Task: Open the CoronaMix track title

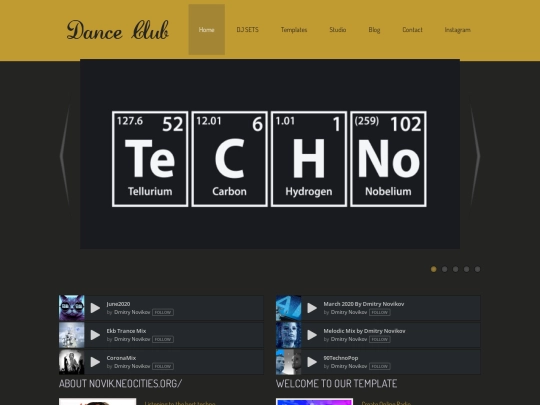Action: [x=121, y=358]
